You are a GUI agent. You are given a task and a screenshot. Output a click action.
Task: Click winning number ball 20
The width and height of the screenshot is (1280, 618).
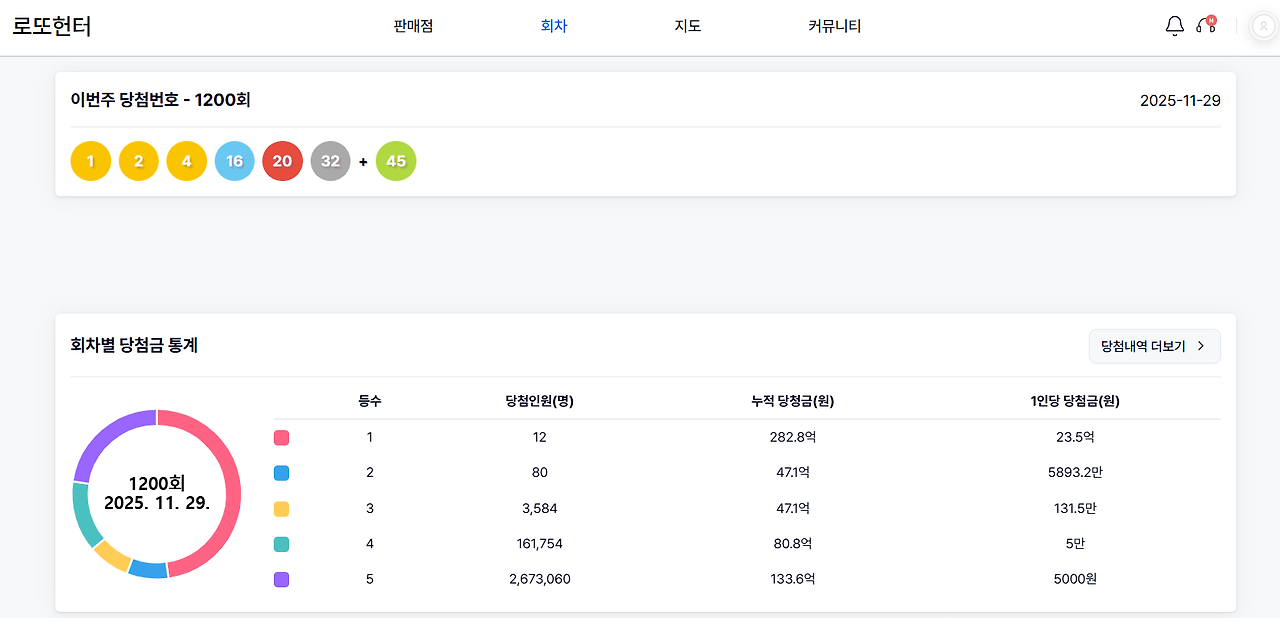point(283,161)
